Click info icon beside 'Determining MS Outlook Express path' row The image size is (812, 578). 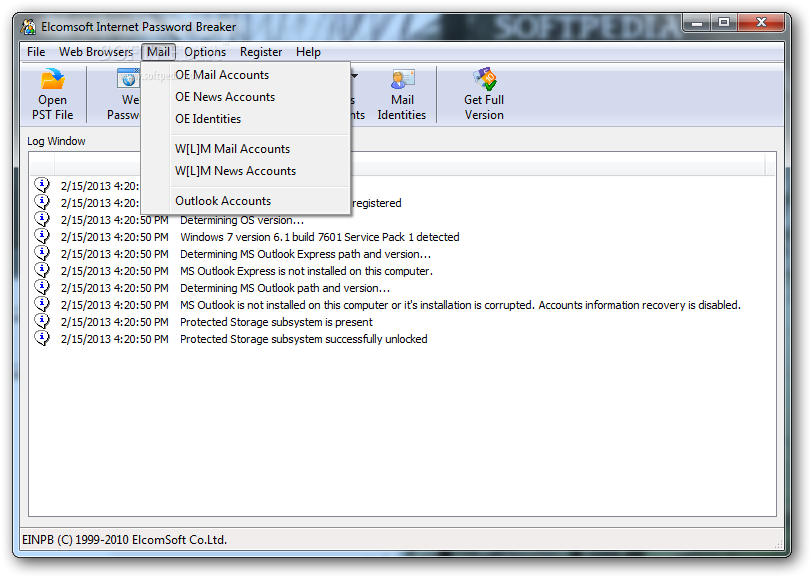coord(42,253)
